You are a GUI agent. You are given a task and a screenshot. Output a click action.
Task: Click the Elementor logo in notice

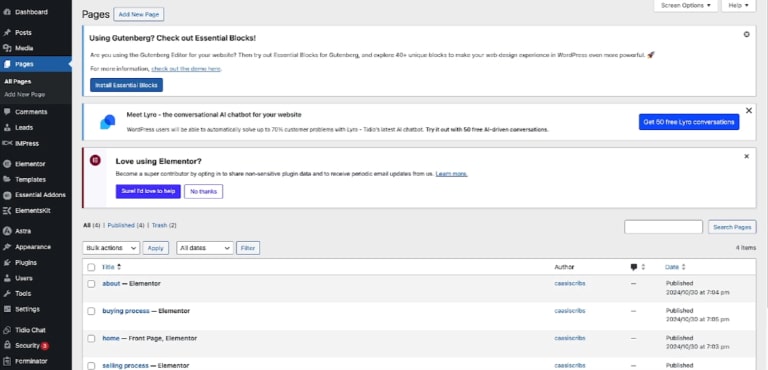pyautogui.click(x=96, y=160)
